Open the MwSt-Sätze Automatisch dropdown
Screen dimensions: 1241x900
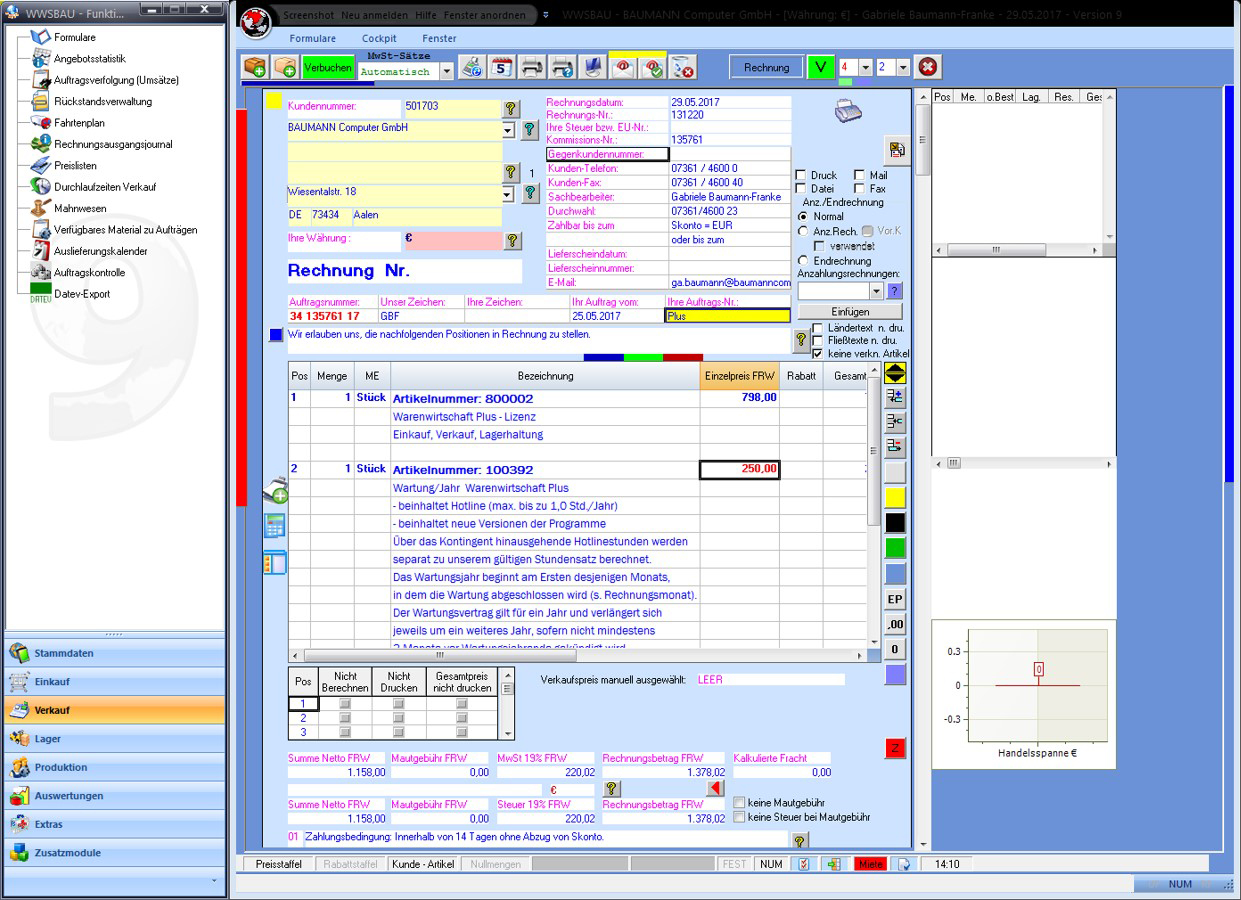click(x=446, y=72)
